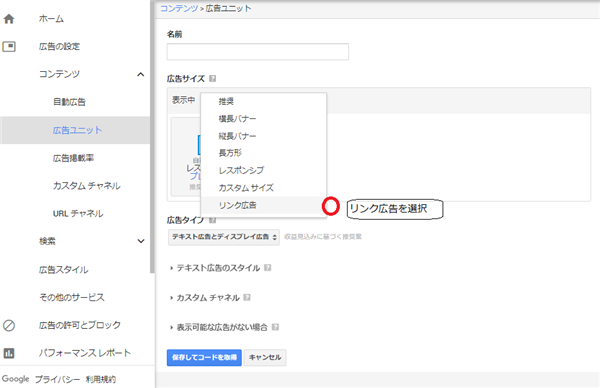Click the Google logo in footer

(x=15, y=379)
